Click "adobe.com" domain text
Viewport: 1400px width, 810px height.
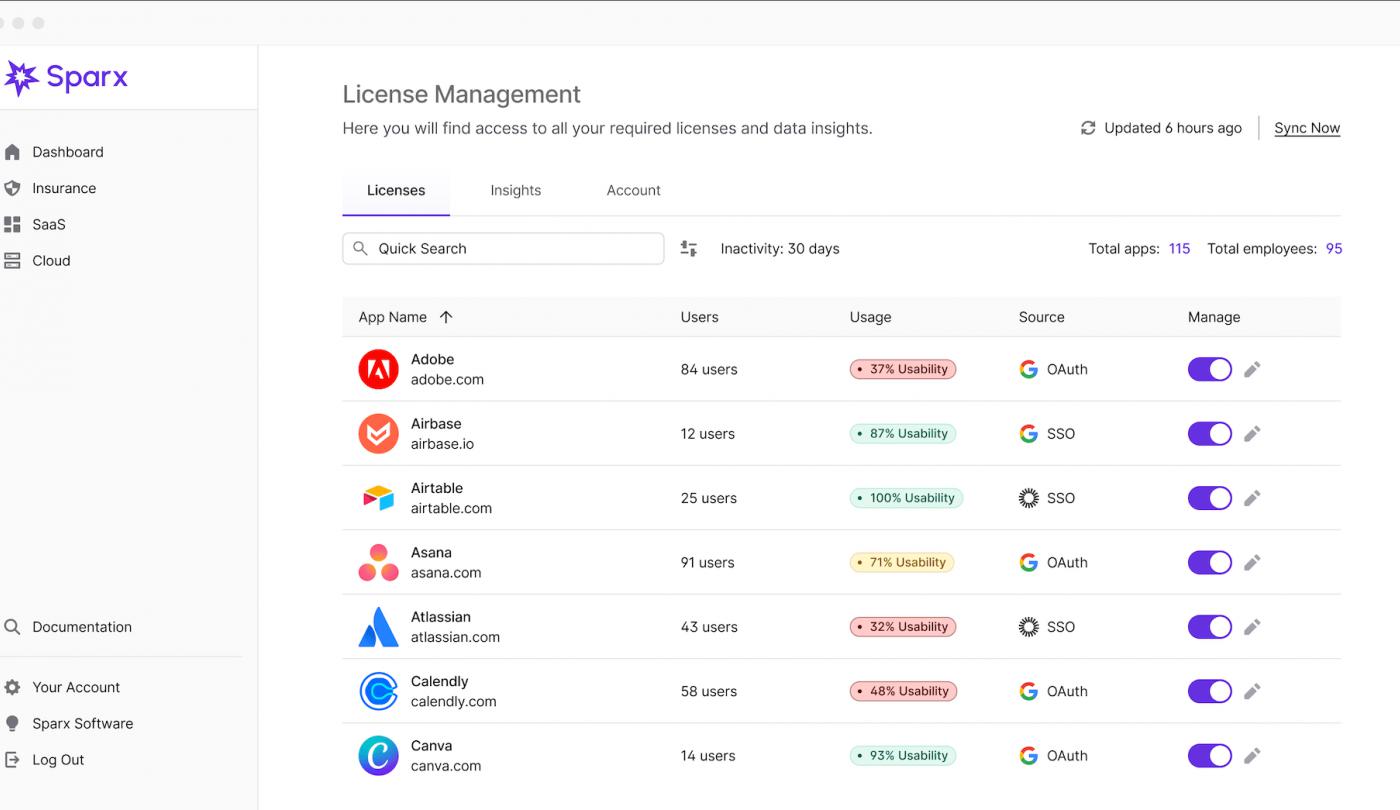(x=447, y=380)
